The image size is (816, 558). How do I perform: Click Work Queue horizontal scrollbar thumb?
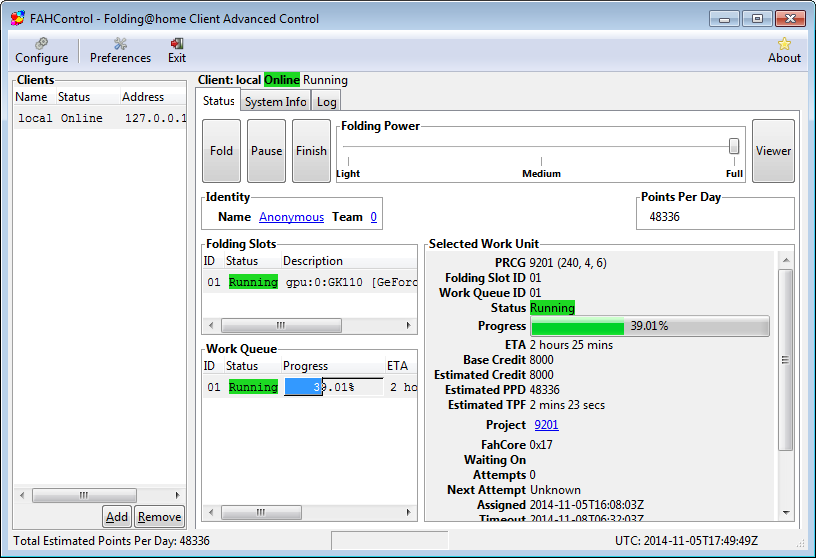[261, 512]
